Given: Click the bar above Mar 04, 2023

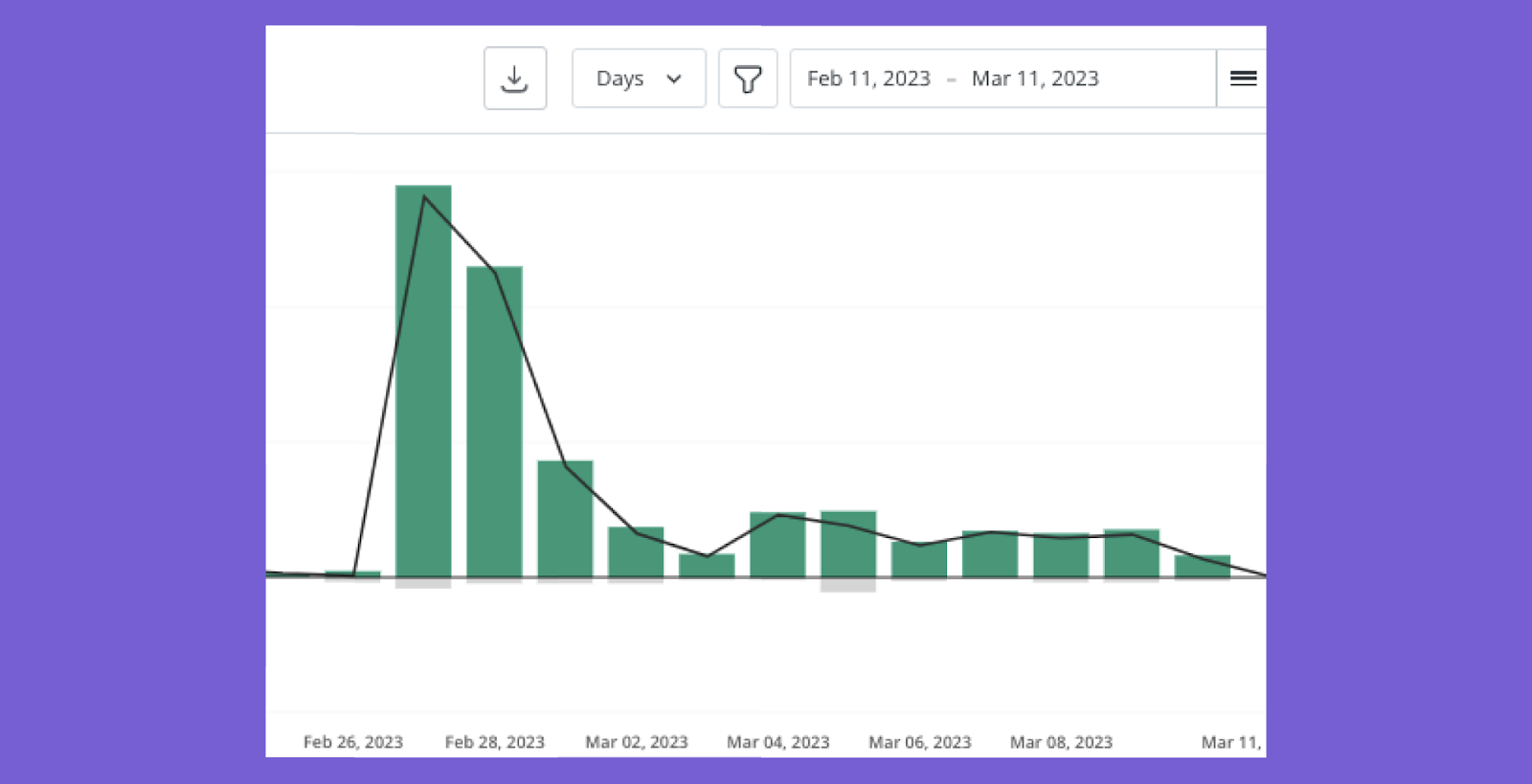Looking at the screenshot, I should click(x=777, y=545).
